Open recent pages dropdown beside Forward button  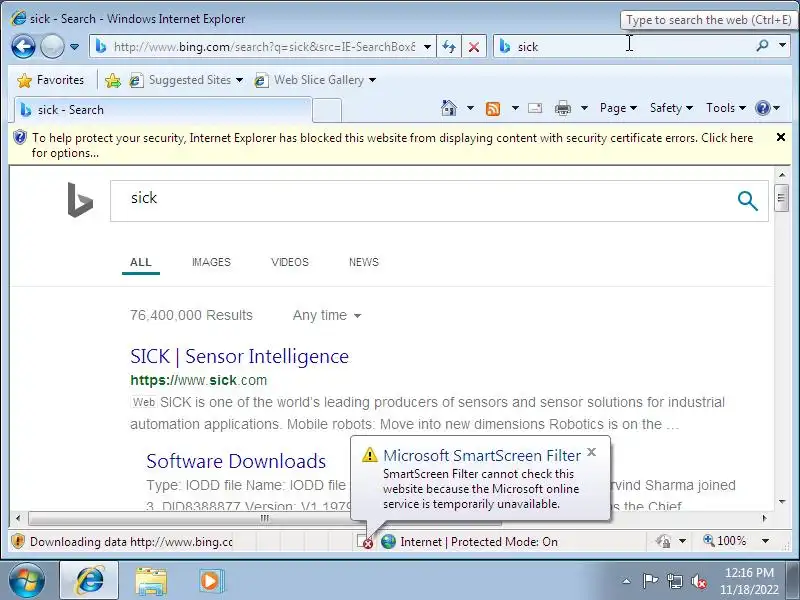coord(74,47)
